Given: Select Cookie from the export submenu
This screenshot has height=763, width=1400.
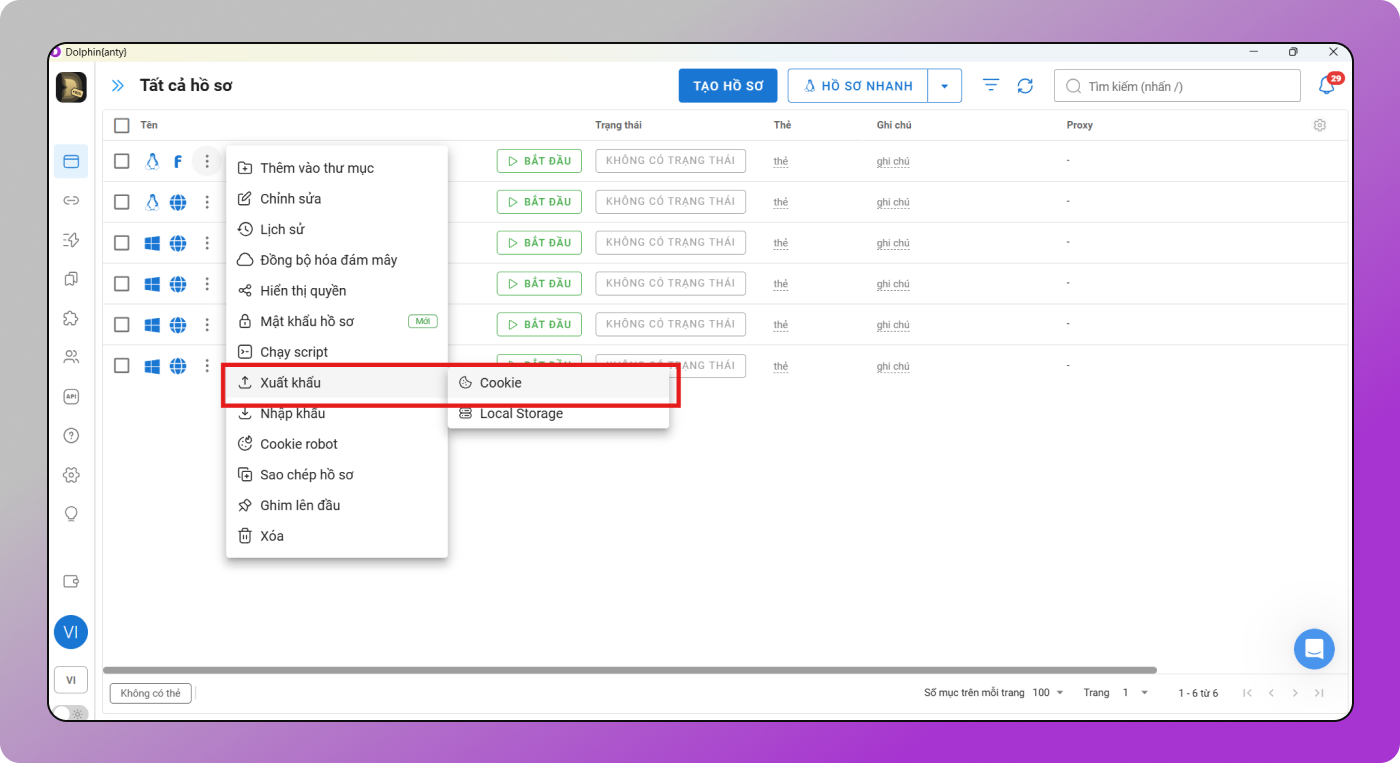Looking at the screenshot, I should 500,383.
